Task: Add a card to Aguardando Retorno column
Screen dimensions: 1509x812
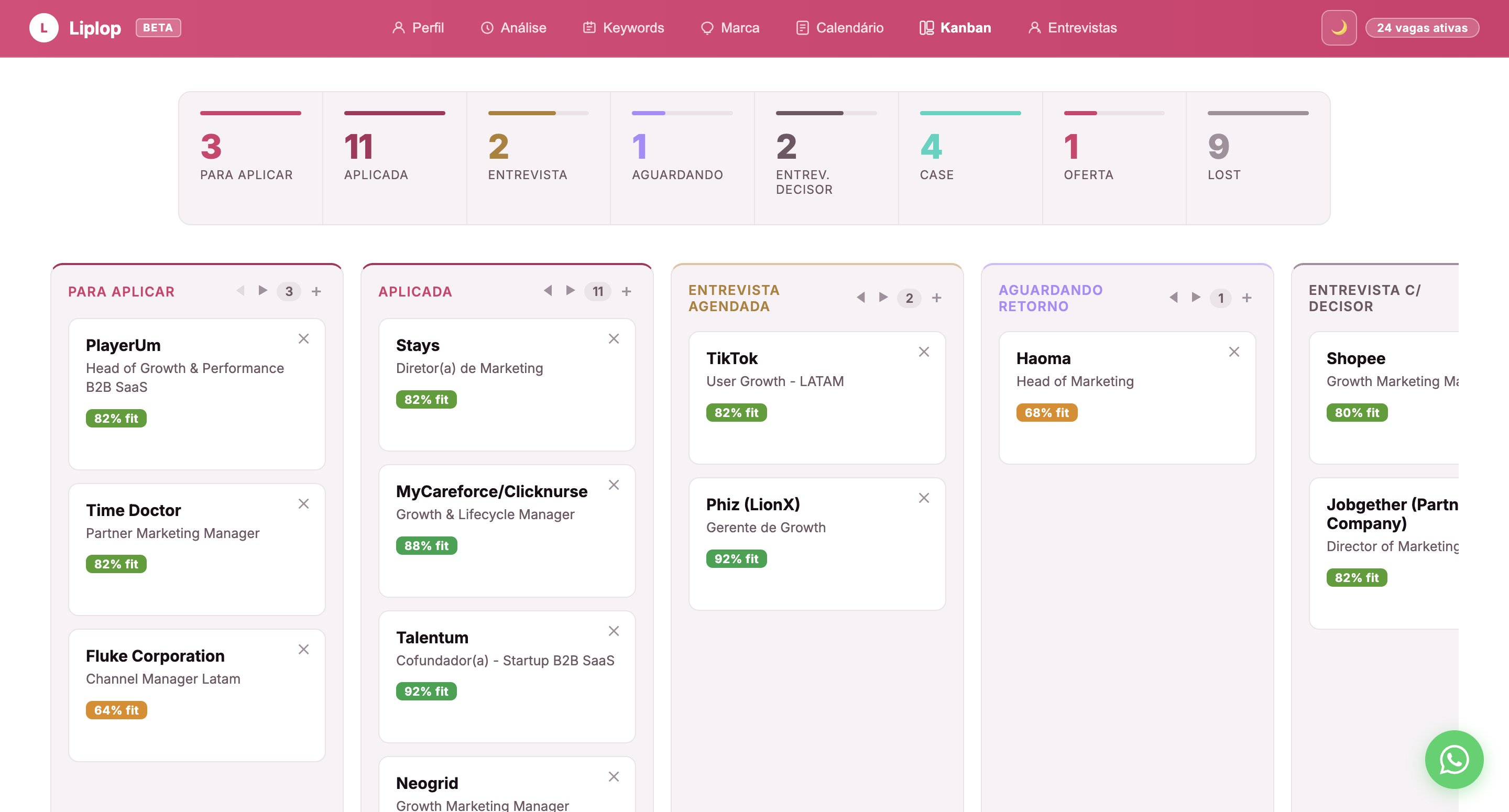Action: pyautogui.click(x=1246, y=298)
